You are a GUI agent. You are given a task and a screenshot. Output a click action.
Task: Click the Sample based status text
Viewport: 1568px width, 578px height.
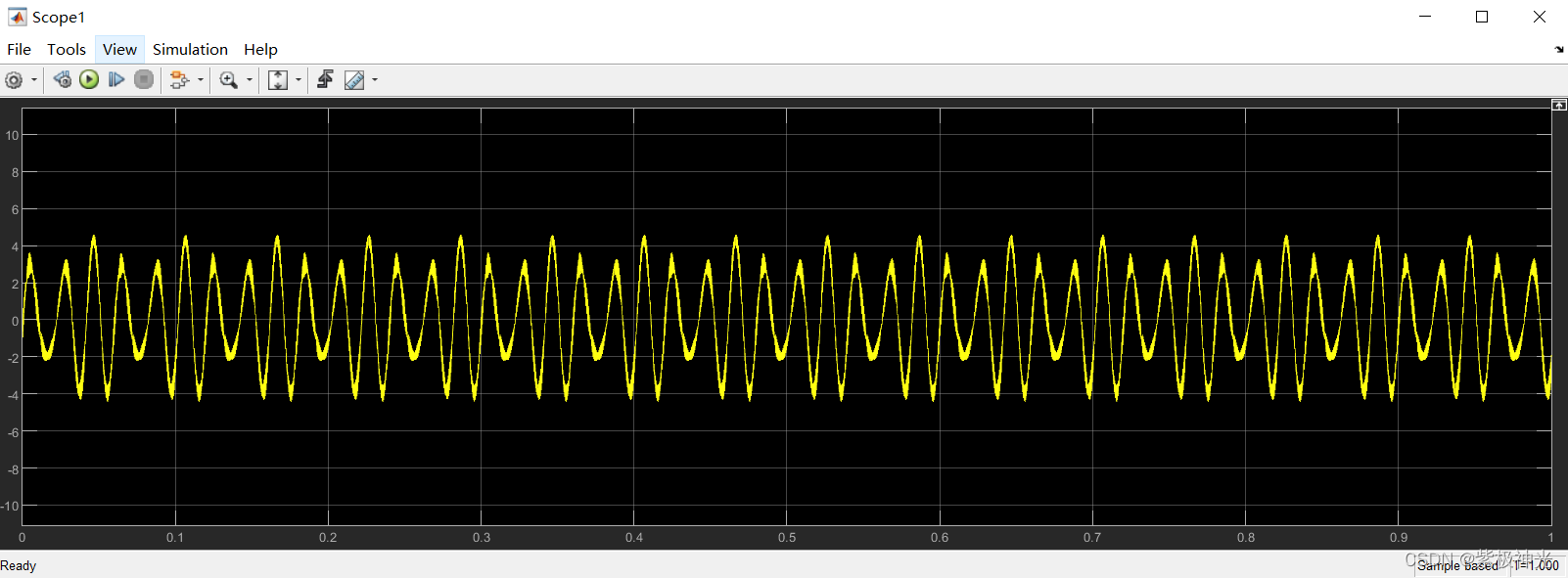(1457, 565)
